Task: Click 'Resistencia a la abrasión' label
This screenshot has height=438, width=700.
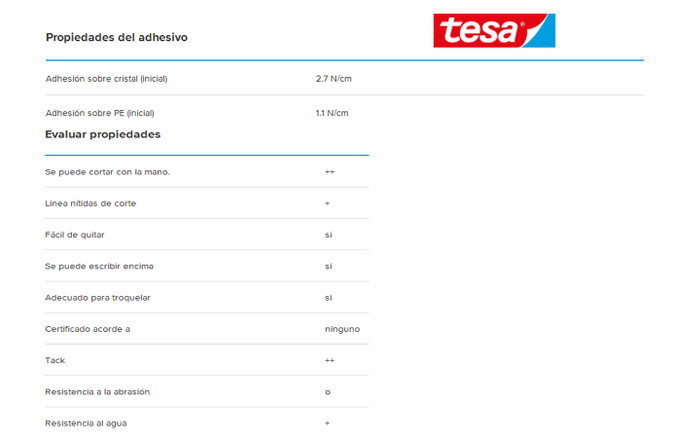Action: 97,392
